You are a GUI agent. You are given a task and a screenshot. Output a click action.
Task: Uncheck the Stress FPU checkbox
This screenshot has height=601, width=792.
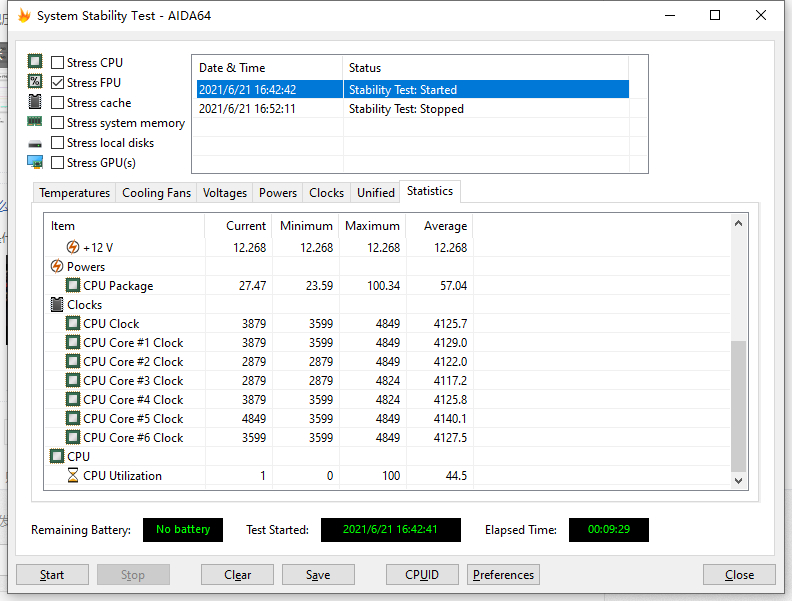coord(58,82)
